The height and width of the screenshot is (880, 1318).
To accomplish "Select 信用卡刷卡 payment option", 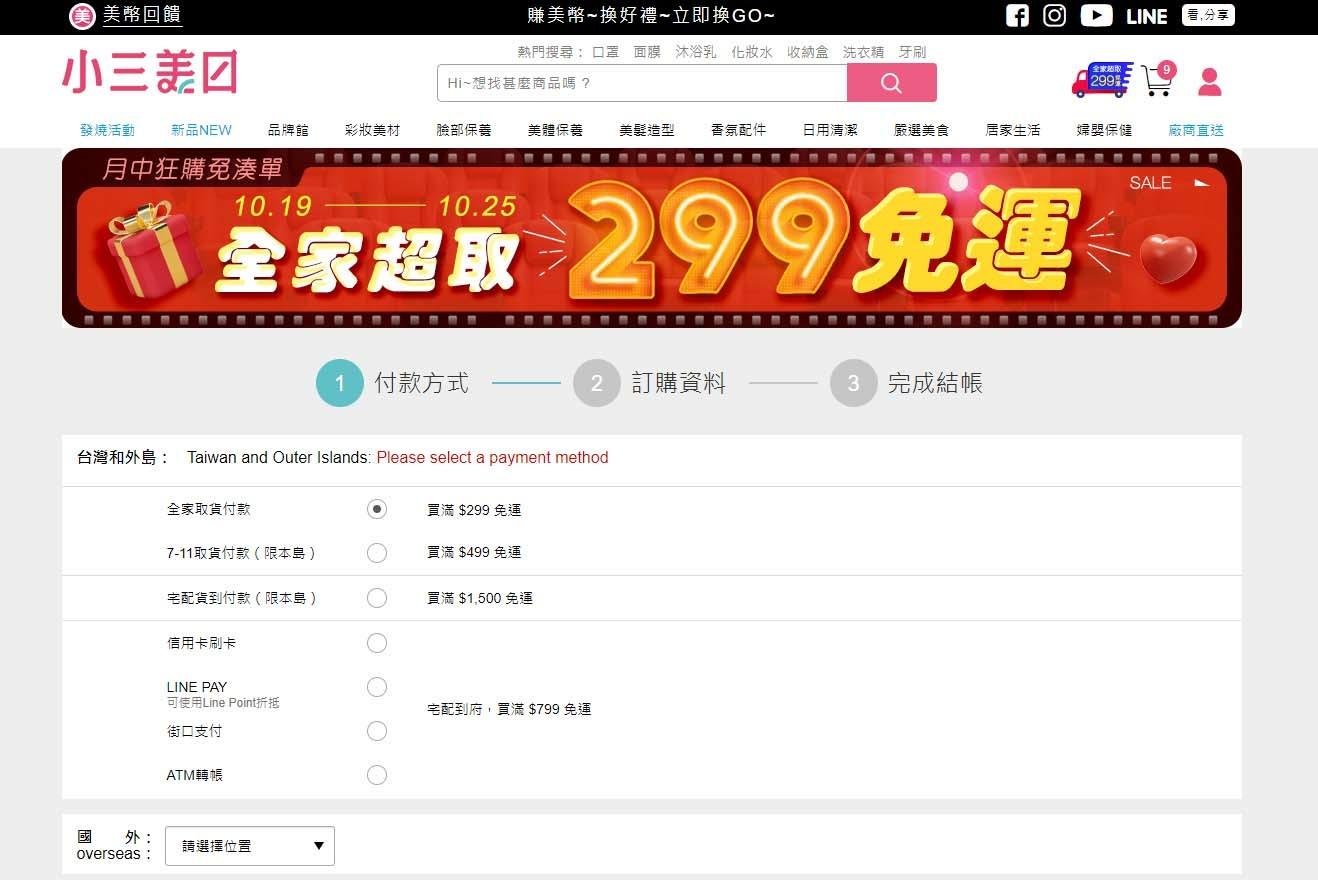I will (376, 643).
